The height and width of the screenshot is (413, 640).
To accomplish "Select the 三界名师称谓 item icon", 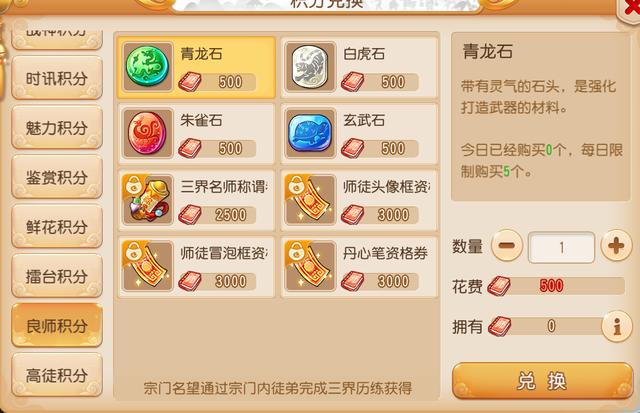I will (x=148, y=200).
